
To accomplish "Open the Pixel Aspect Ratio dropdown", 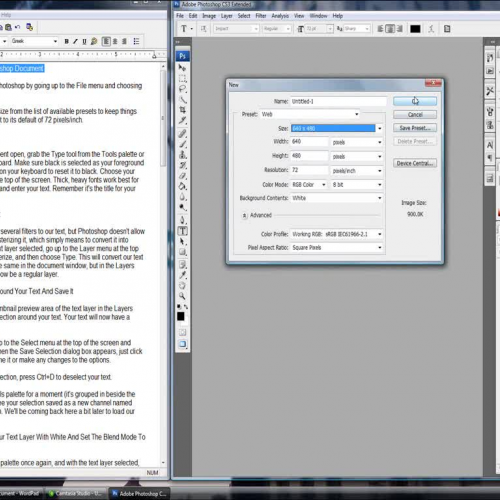I will [337, 248].
